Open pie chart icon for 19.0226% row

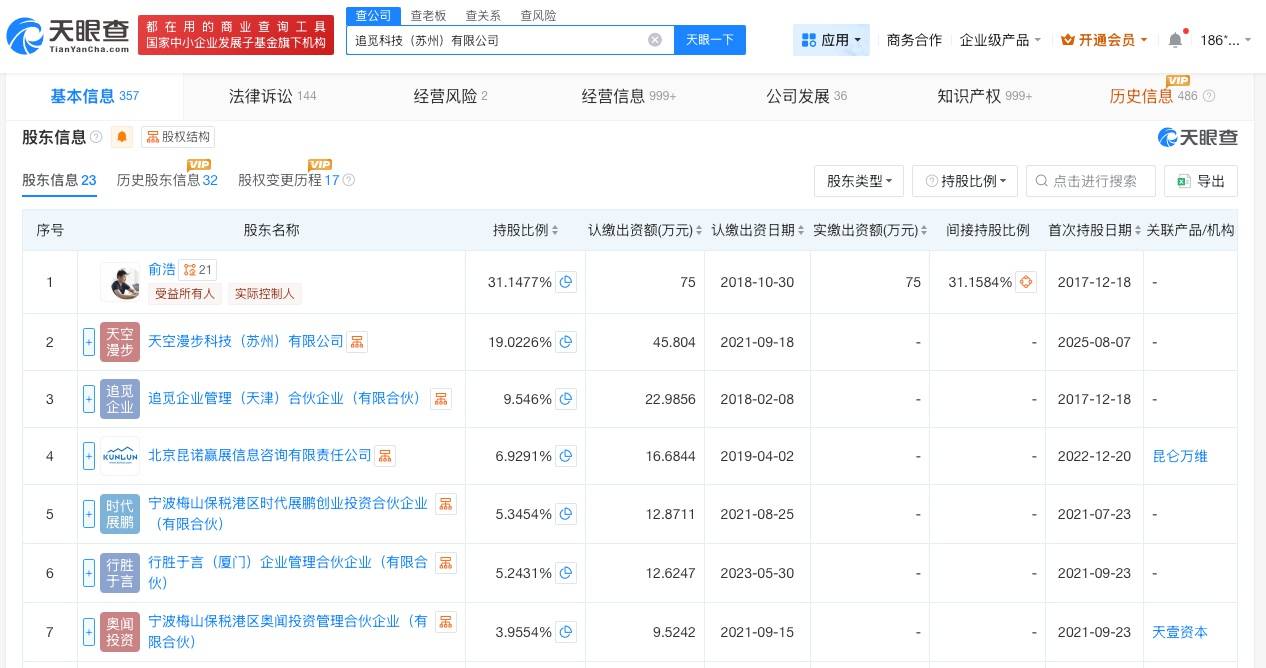click(566, 342)
